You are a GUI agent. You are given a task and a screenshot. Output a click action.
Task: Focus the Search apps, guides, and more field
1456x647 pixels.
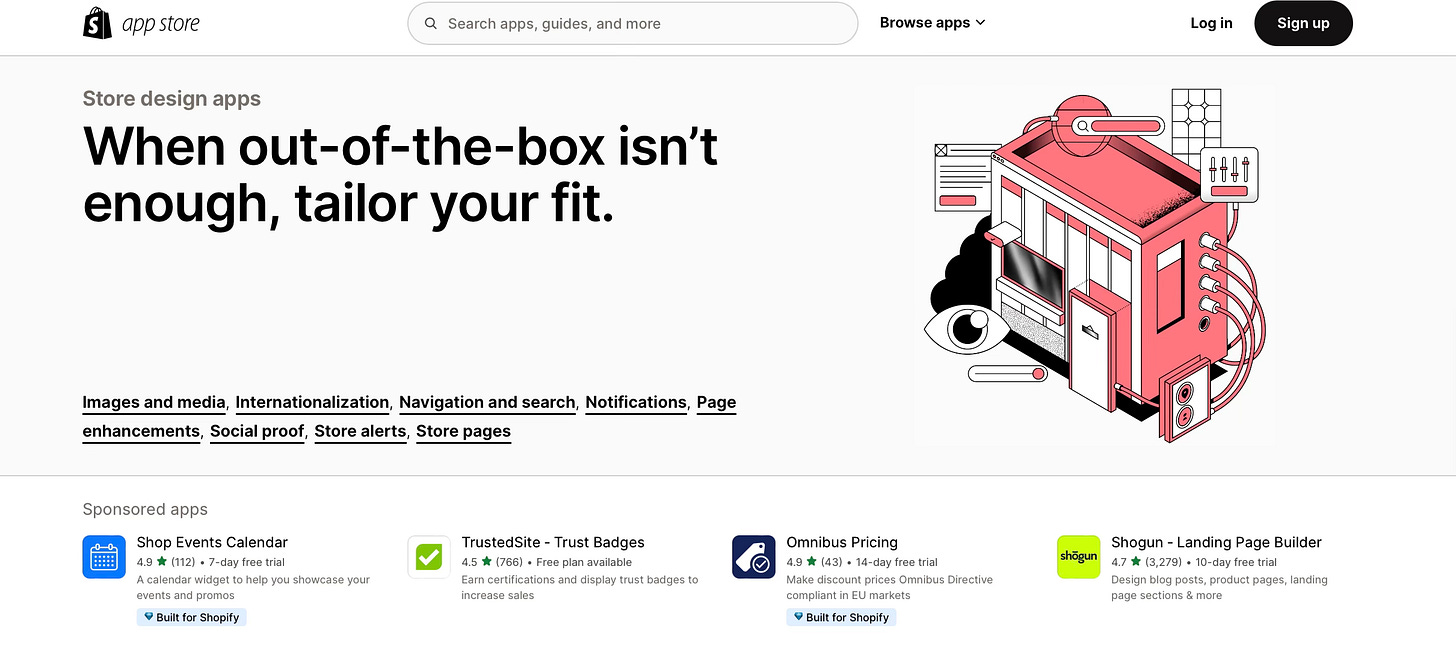(632, 23)
